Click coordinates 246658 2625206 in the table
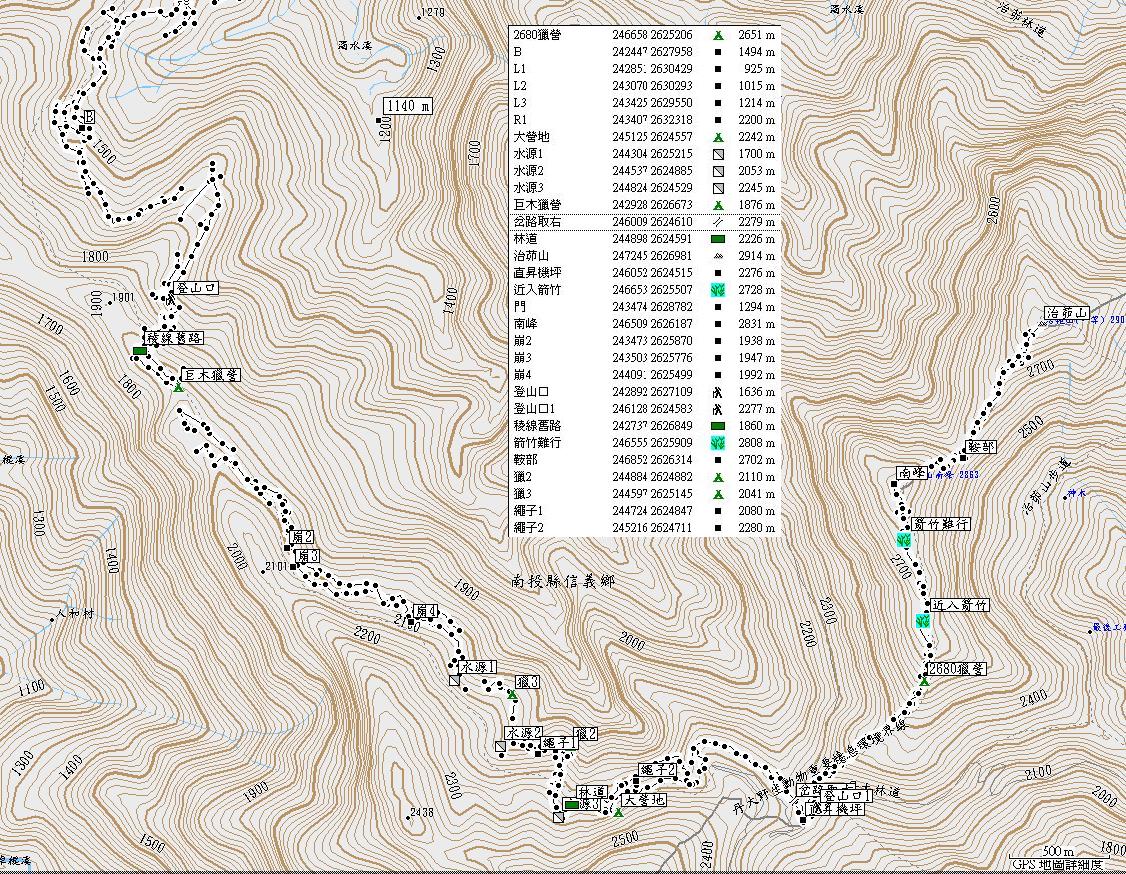The image size is (1126, 874). (x=652, y=35)
